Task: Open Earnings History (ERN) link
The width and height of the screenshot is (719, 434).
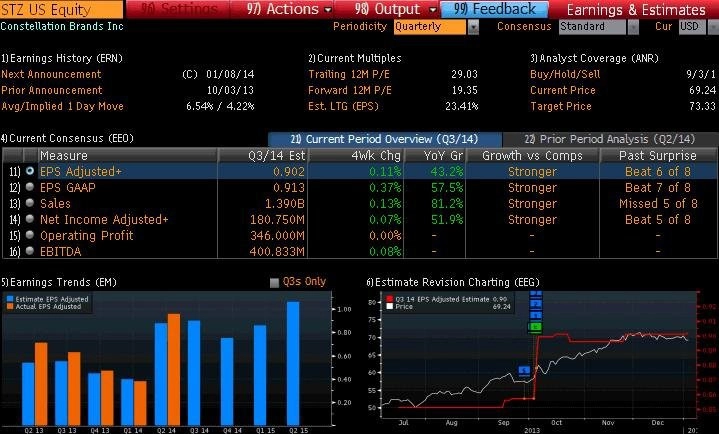Action: coord(62,58)
